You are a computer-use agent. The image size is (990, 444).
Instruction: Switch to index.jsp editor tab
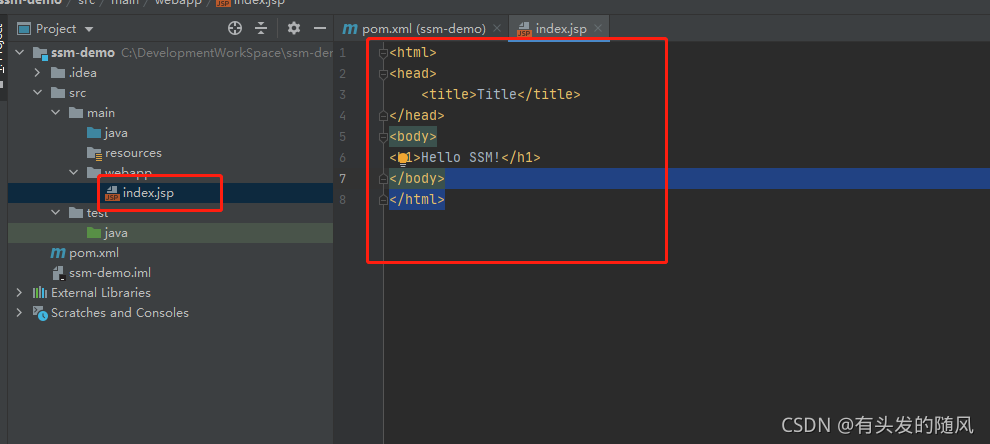561,28
